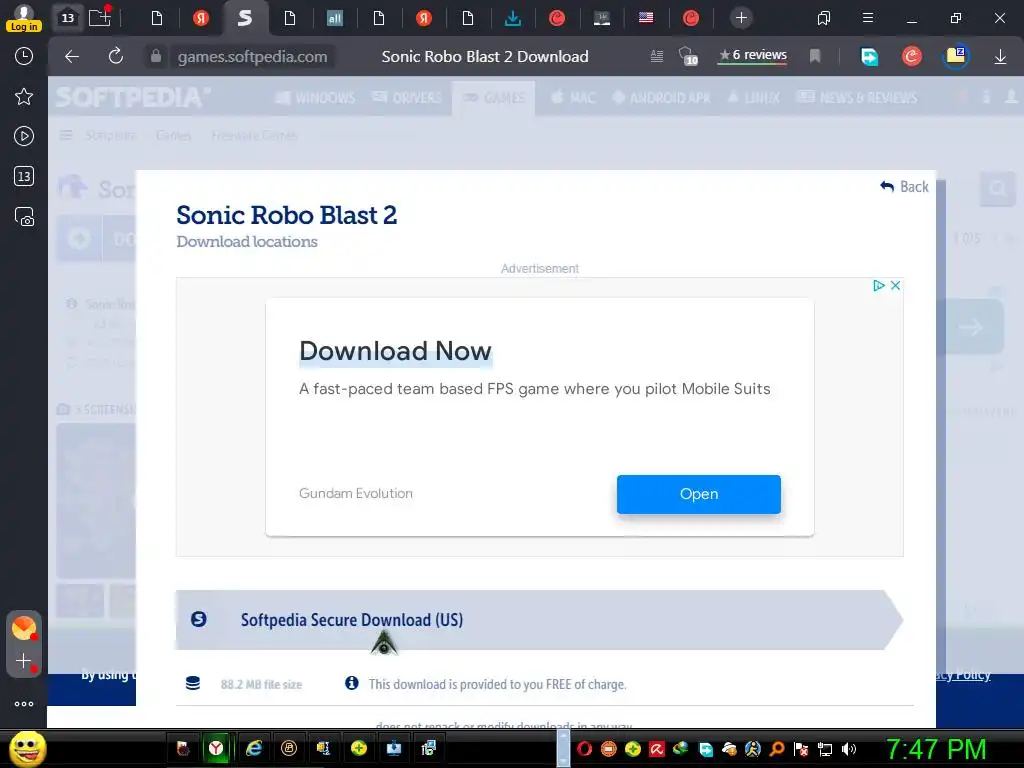Screen dimensions: 1024x768
Task: Click the new tab group icon with red dot
Action: click(x=100, y=17)
